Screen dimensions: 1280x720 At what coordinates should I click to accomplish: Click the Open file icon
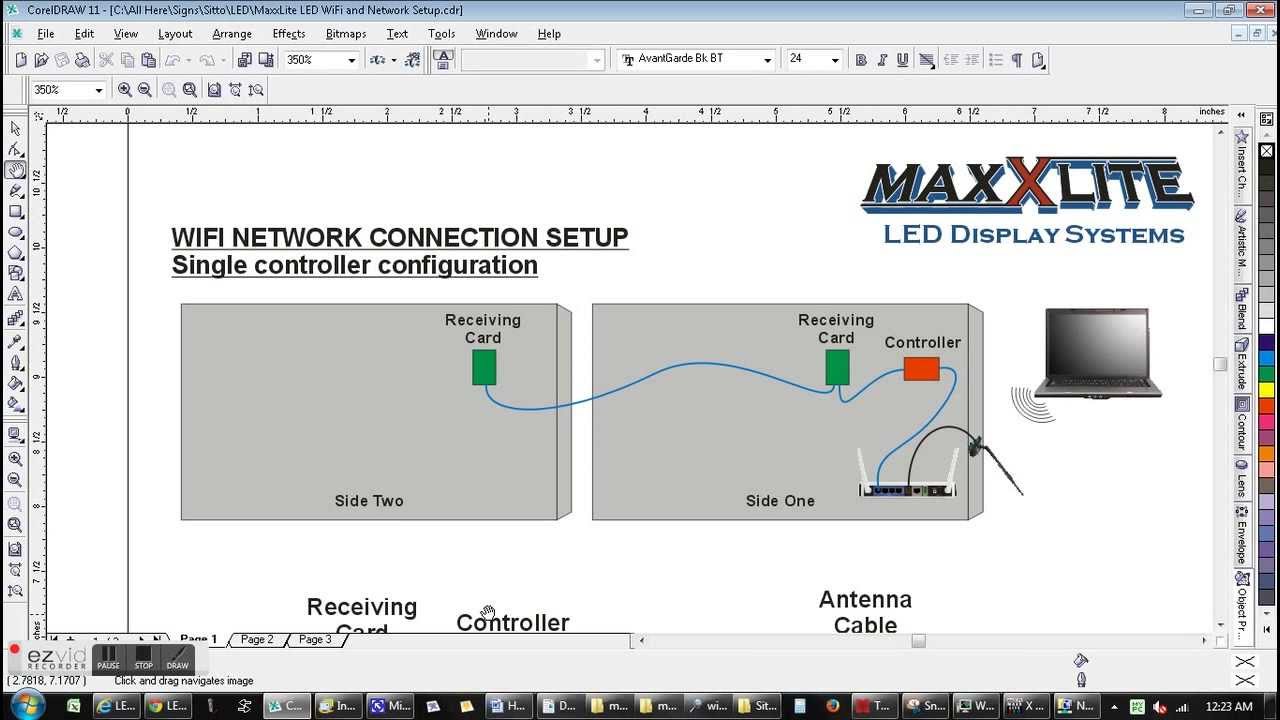tap(42, 60)
